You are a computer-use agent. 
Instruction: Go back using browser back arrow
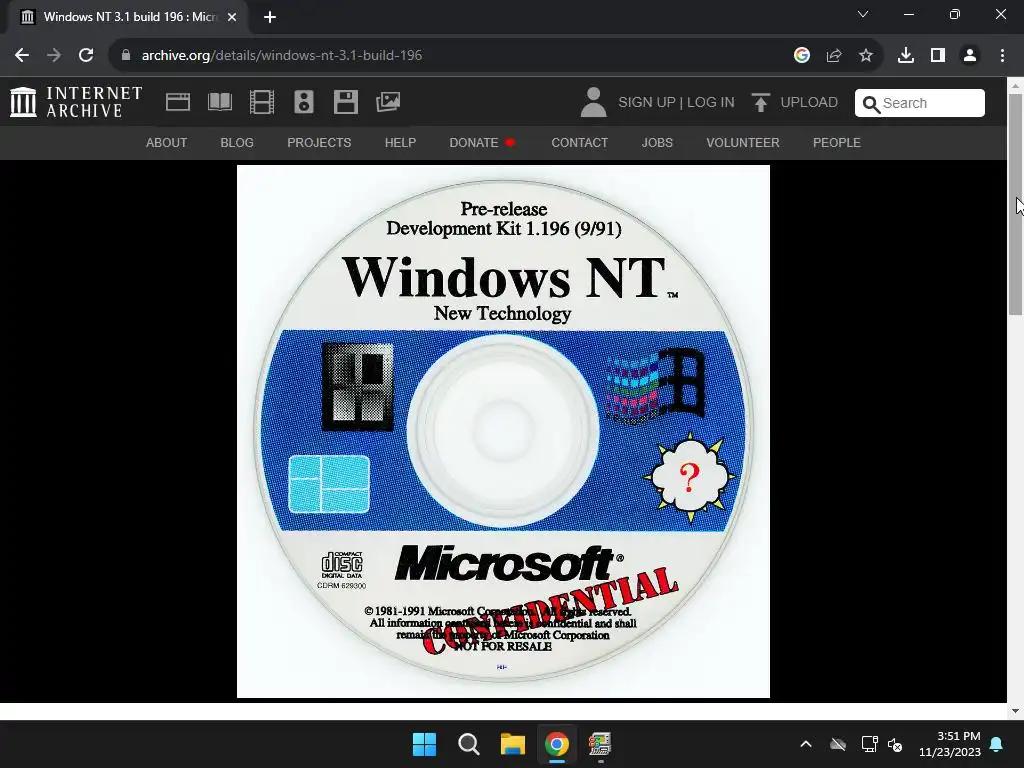click(22, 56)
